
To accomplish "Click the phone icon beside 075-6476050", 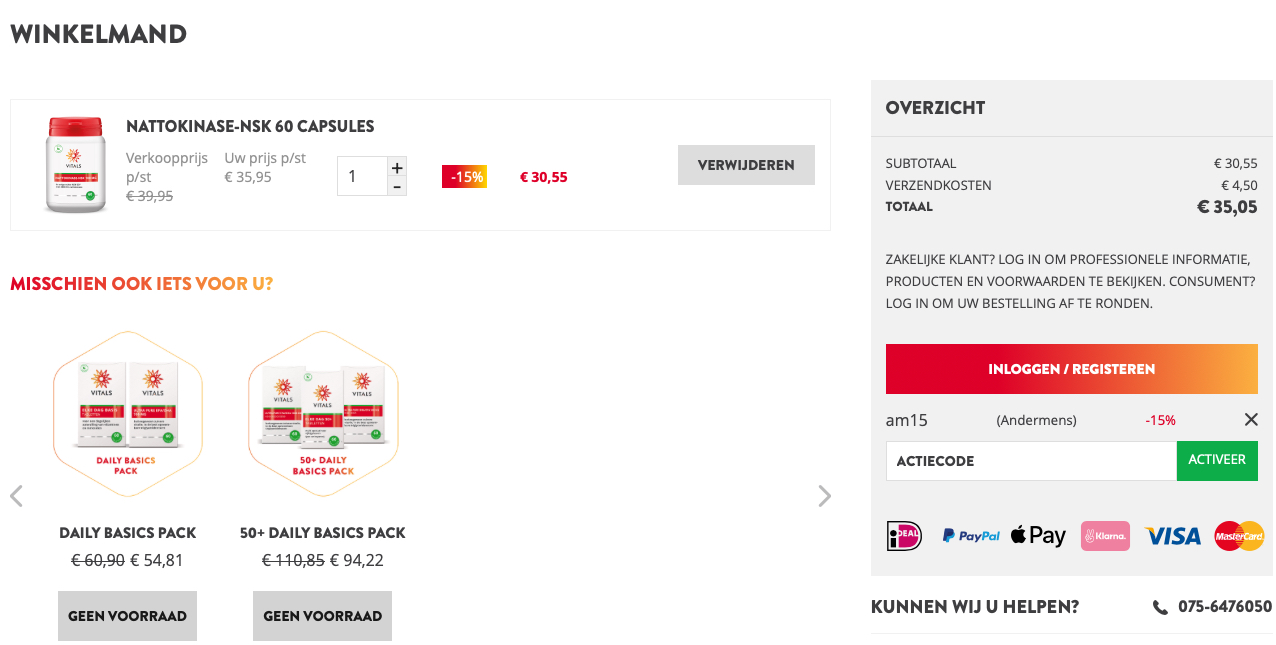I will (1160, 607).
